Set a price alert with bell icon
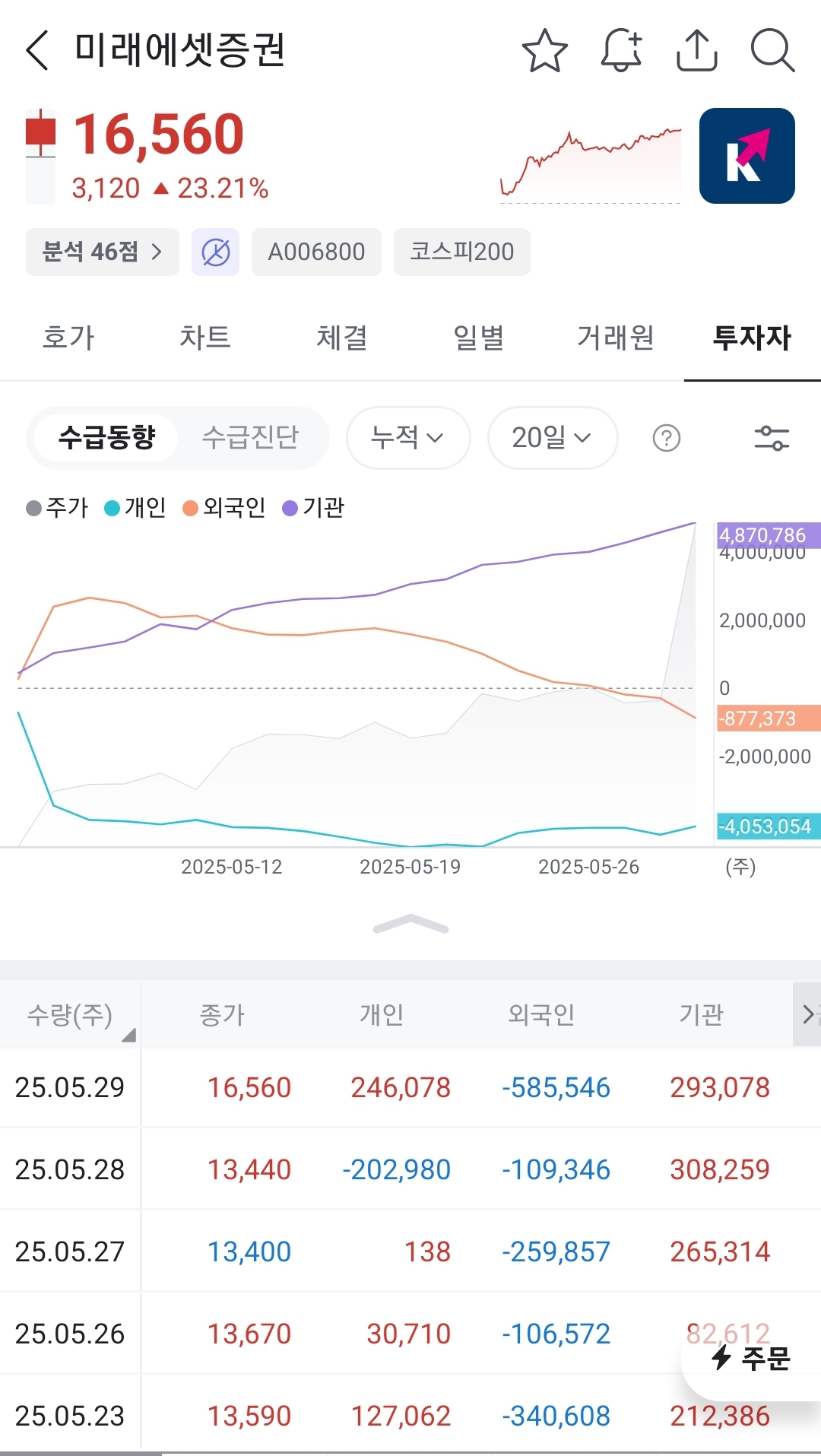Screen dimensions: 821x1456 coord(621,50)
